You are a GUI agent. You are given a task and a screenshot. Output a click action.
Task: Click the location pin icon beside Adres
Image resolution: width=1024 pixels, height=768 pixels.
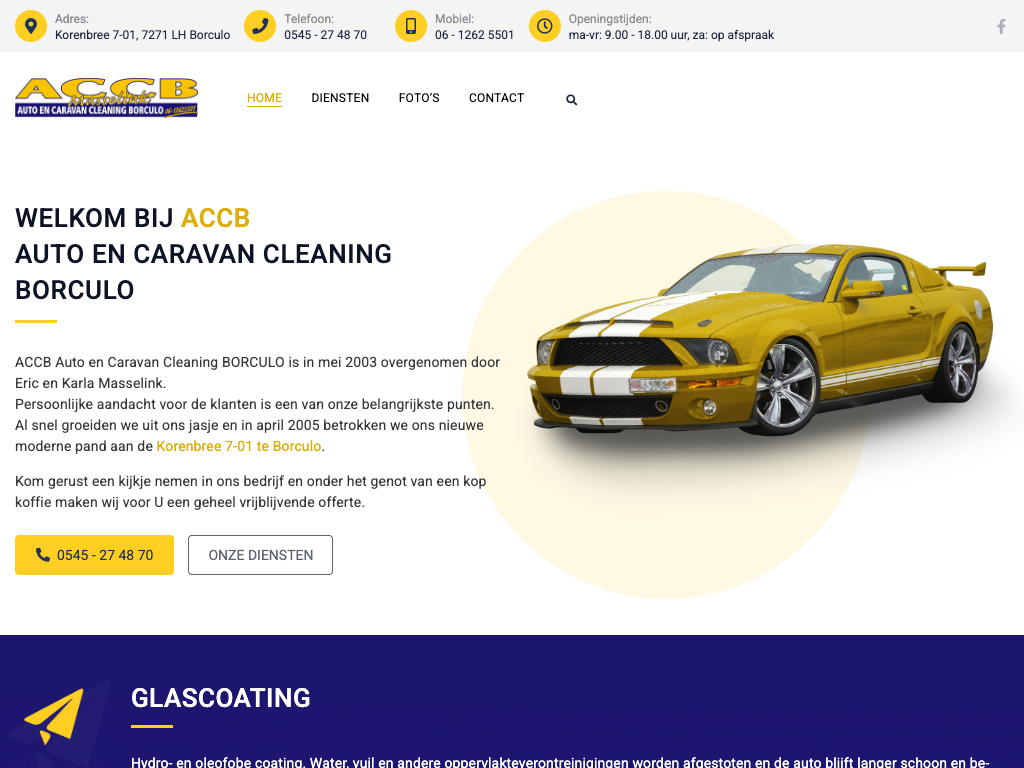click(x=31, y=26)
